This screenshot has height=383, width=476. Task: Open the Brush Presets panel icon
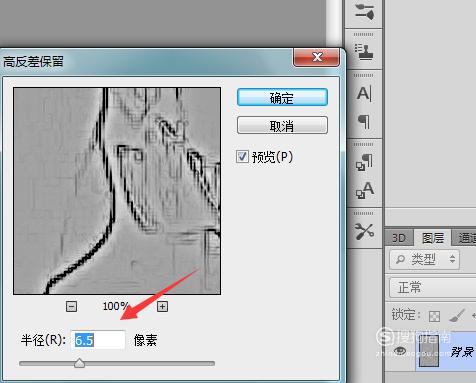(x=364, y=11)
